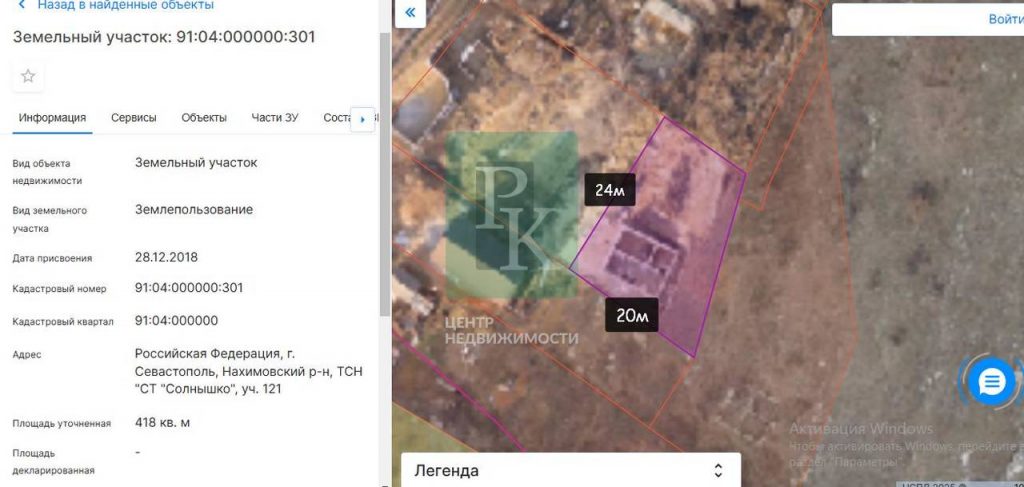This screenshot has width=1024, height=487.
Task: Switch to the Объекты tab
Action: 204,118
